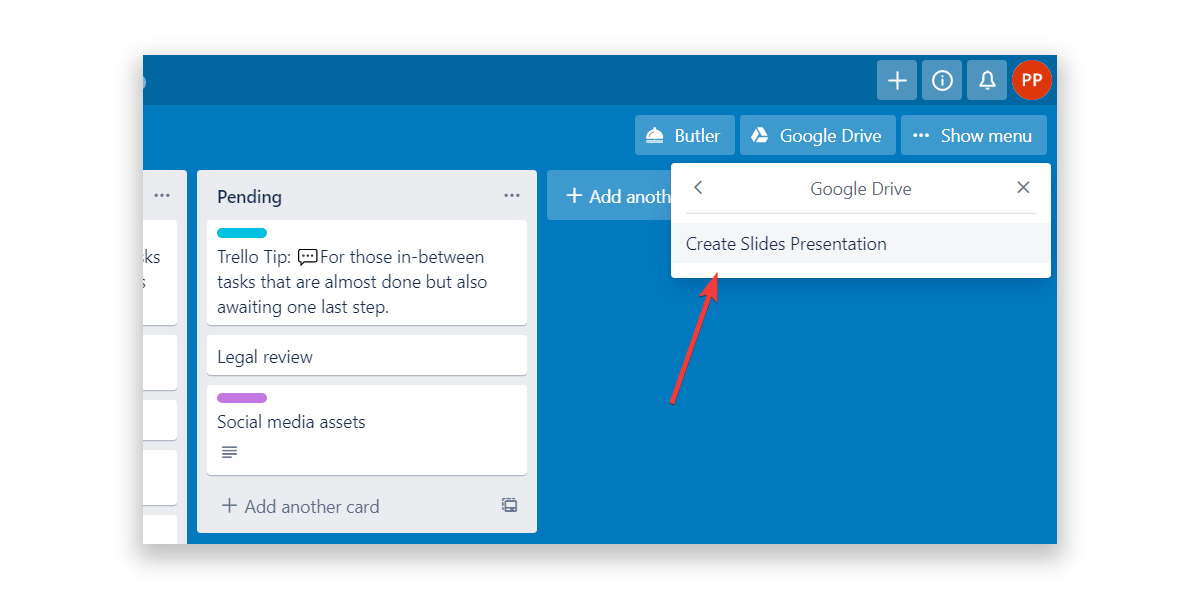
Task: Open the PP user avatar menu
Action: pos(1031,80)
